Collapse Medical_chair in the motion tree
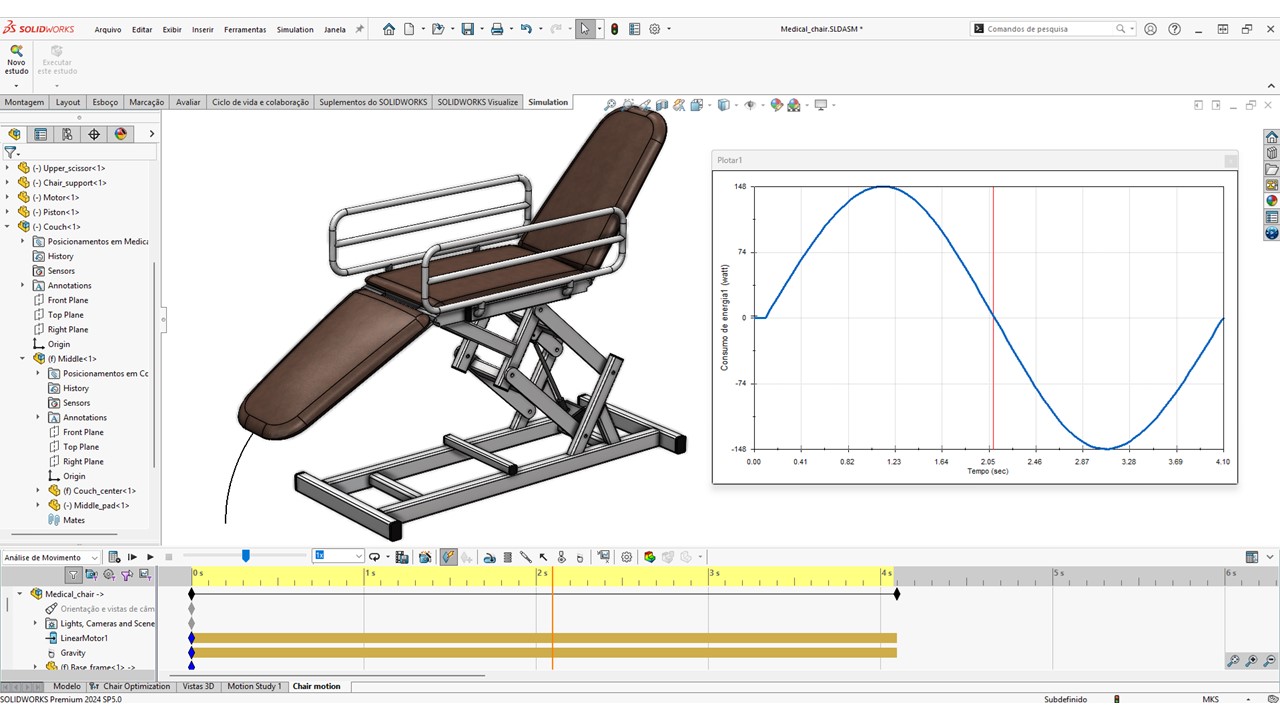Screen dimensions: 1280x720 pos(19,594)
